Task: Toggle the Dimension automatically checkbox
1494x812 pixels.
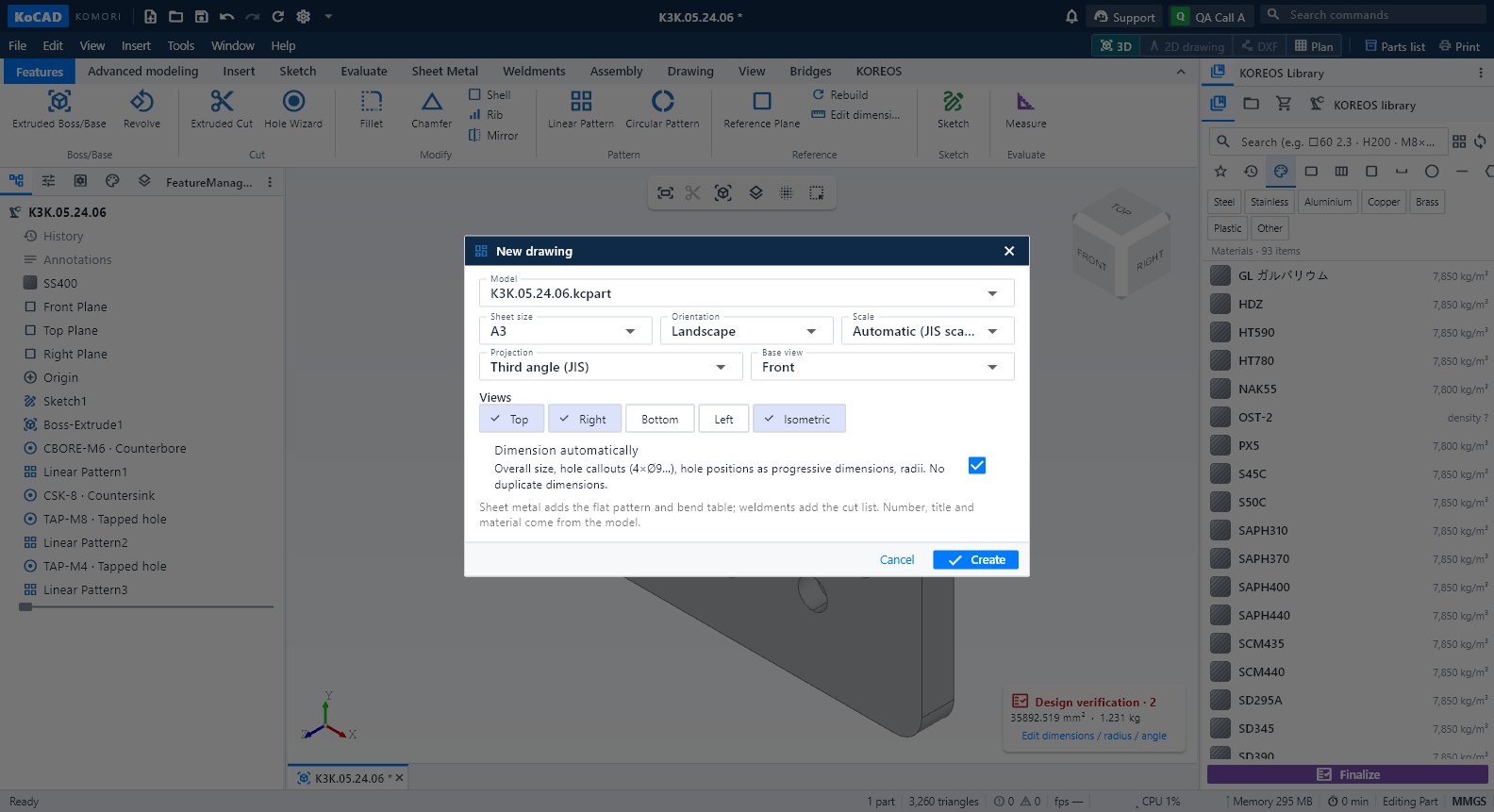Action: 977,466
